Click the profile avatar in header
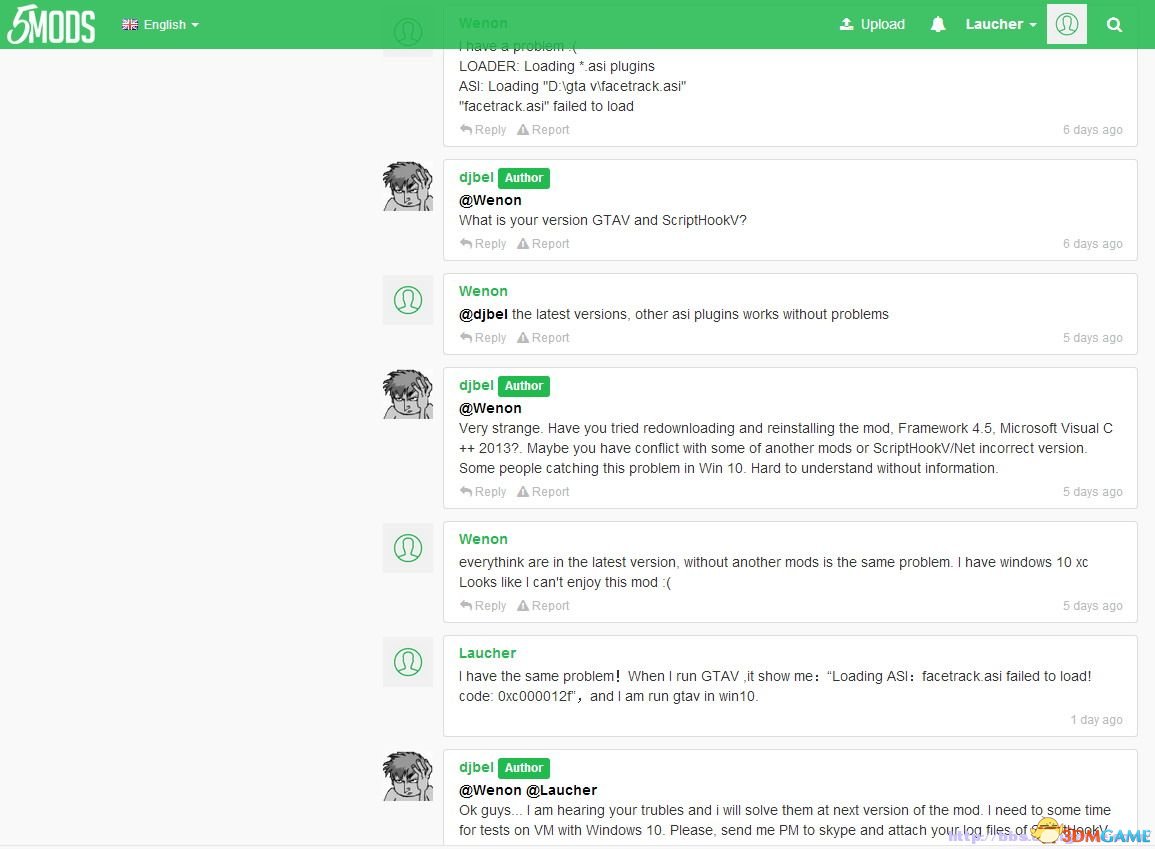This screenshot has width=1155, height=849. [x=1067, y=24]
